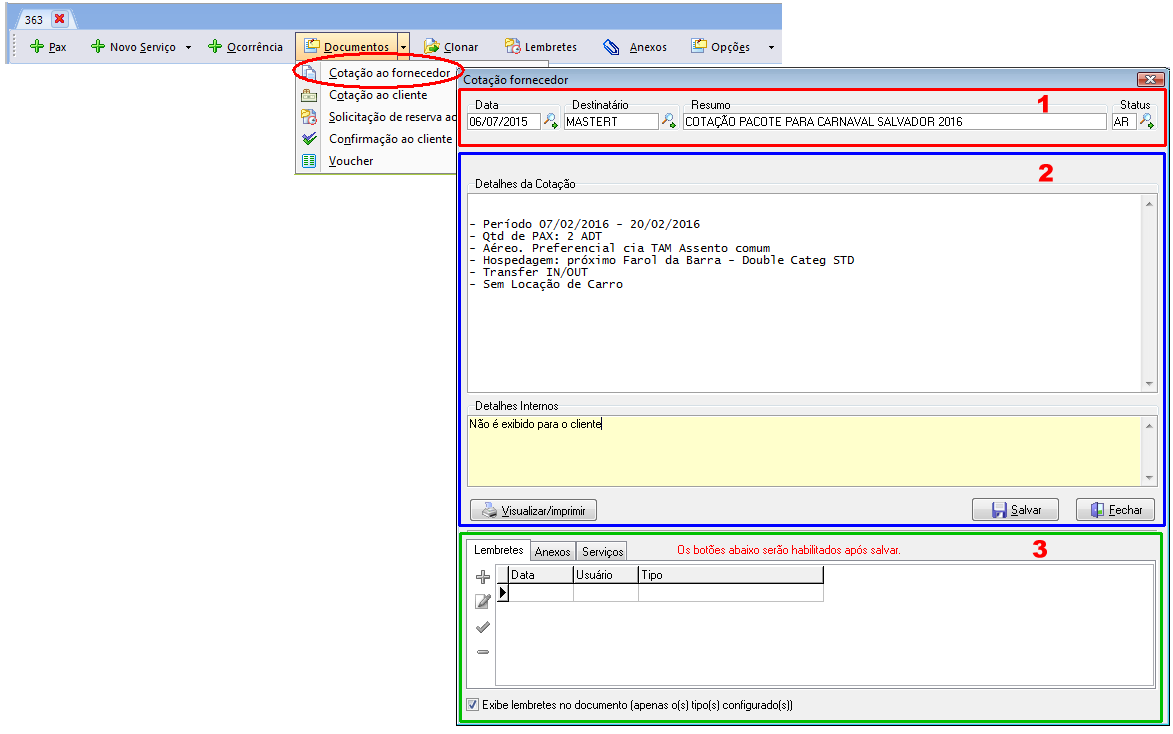This screenshot has width=1173, height=734.
Task: Switch to the Serviços tab
Action: [602, 551]
